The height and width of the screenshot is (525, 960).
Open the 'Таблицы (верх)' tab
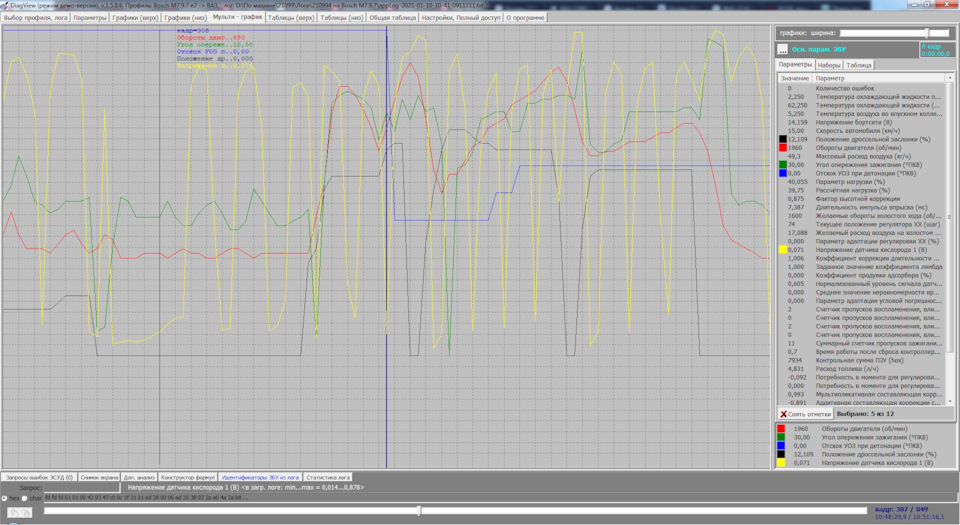tap(291, 18)
